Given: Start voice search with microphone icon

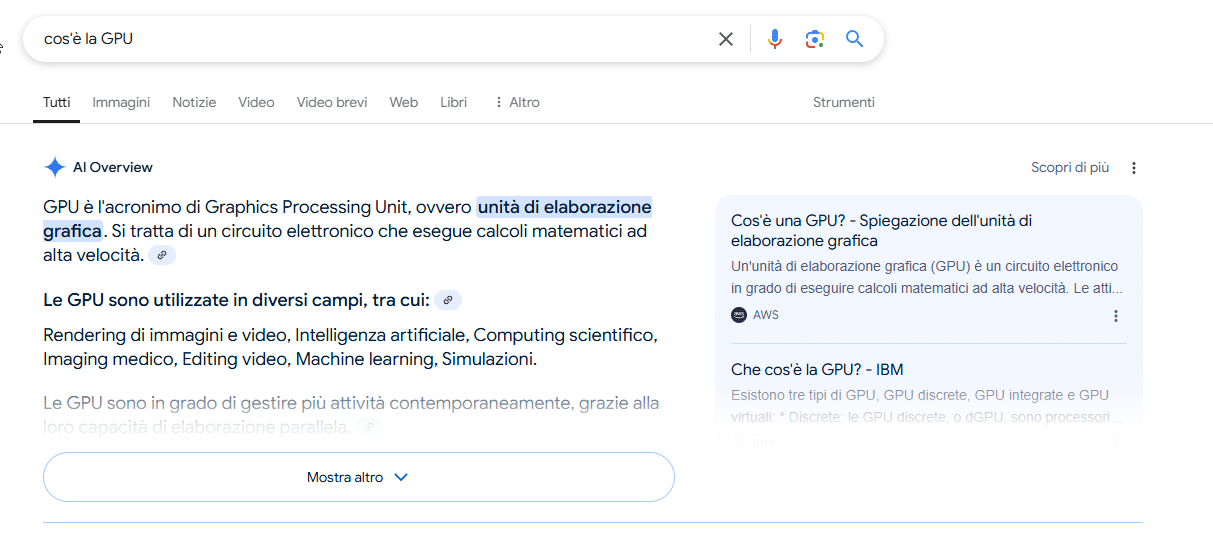Looking at the screenshot, I should [x=775, y=39].
